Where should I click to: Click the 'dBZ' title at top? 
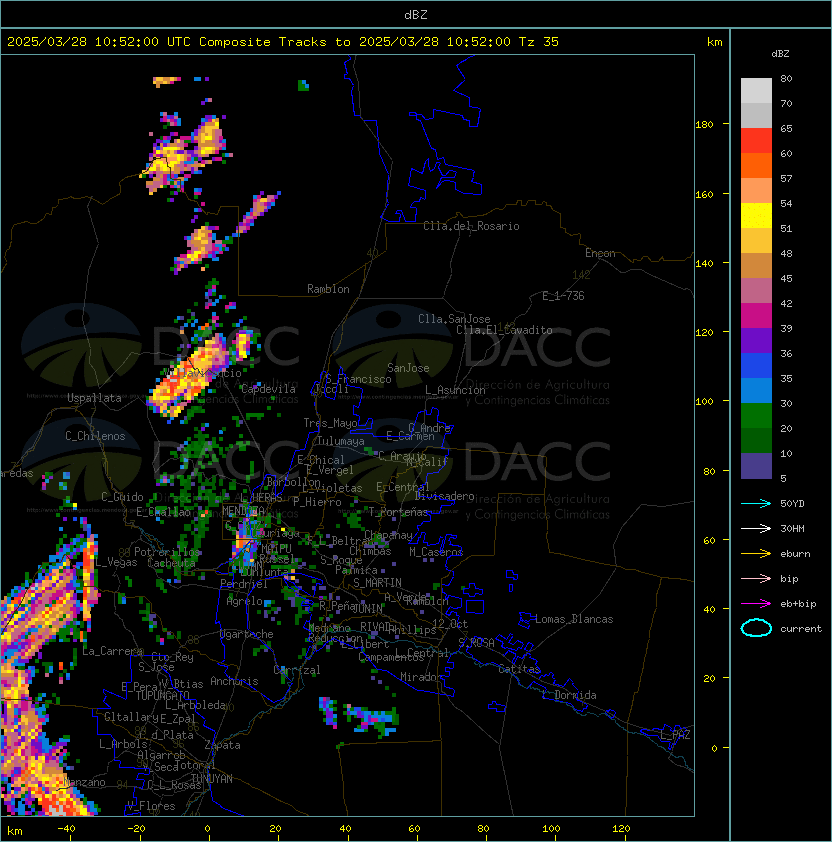(x=416, y=15)
